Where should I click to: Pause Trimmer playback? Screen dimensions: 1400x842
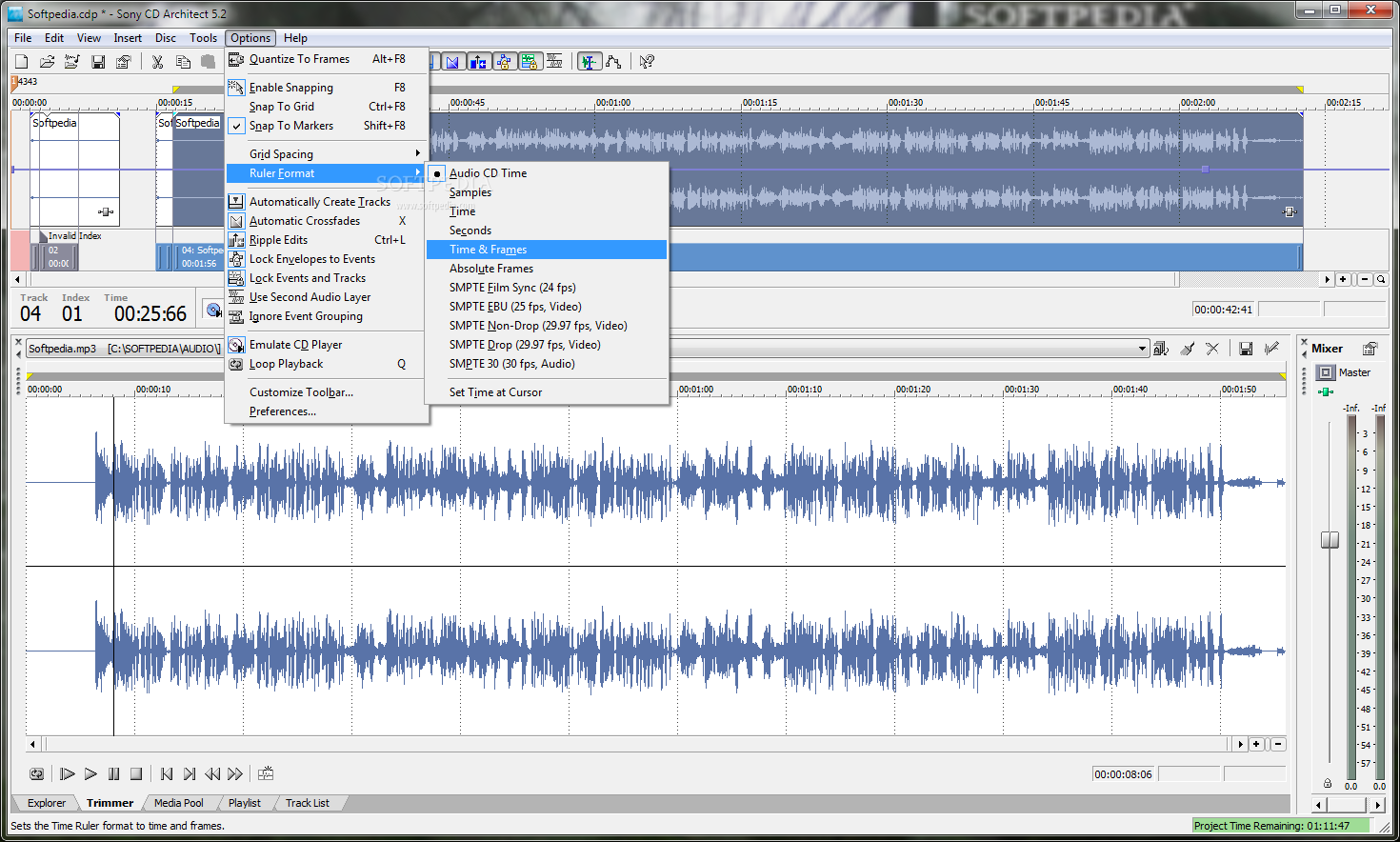114,773
